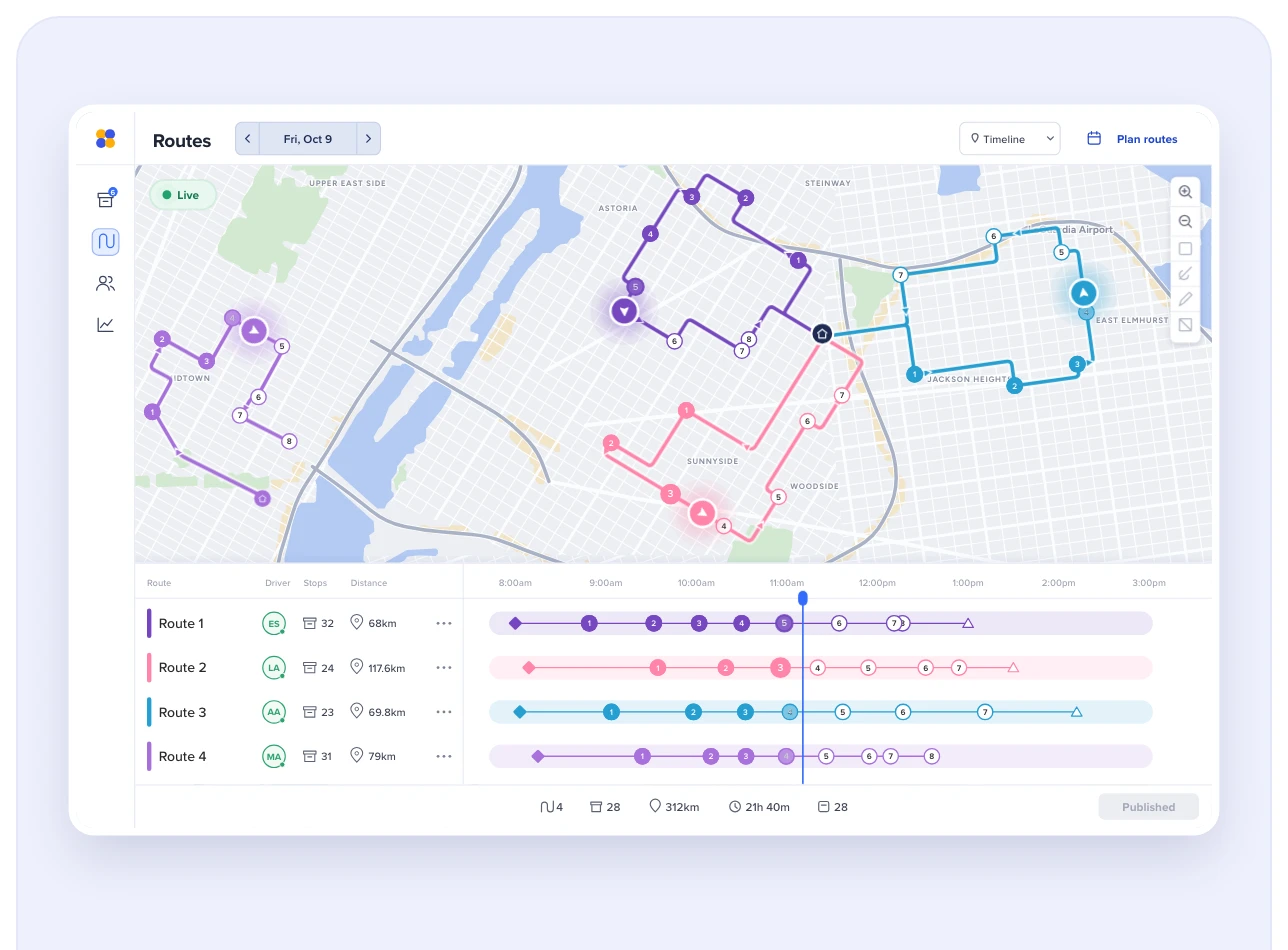Select the bottom crossed-square map tool
Image resolution: width=1288 pixels, height=950 pixels.
coord(1185,325)
